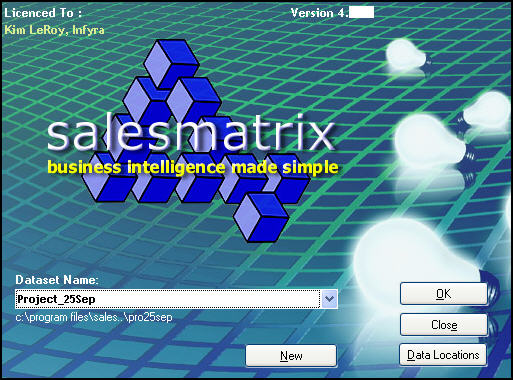
Task: Click the business intelligence made simple tagline
Action: point(193,168)
